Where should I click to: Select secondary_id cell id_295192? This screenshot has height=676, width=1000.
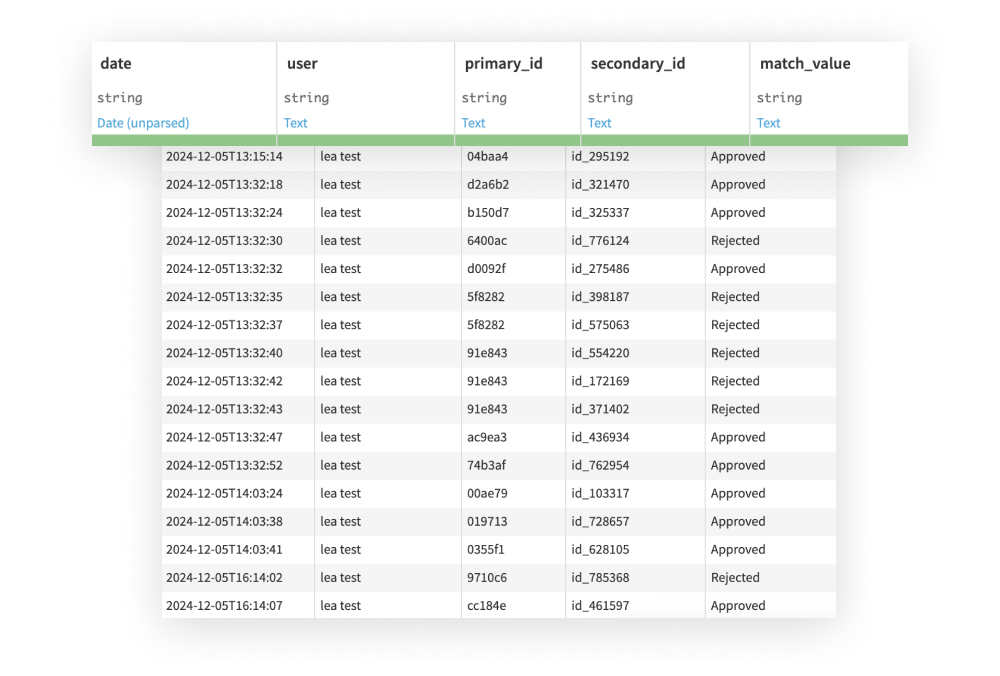point(600,157)
